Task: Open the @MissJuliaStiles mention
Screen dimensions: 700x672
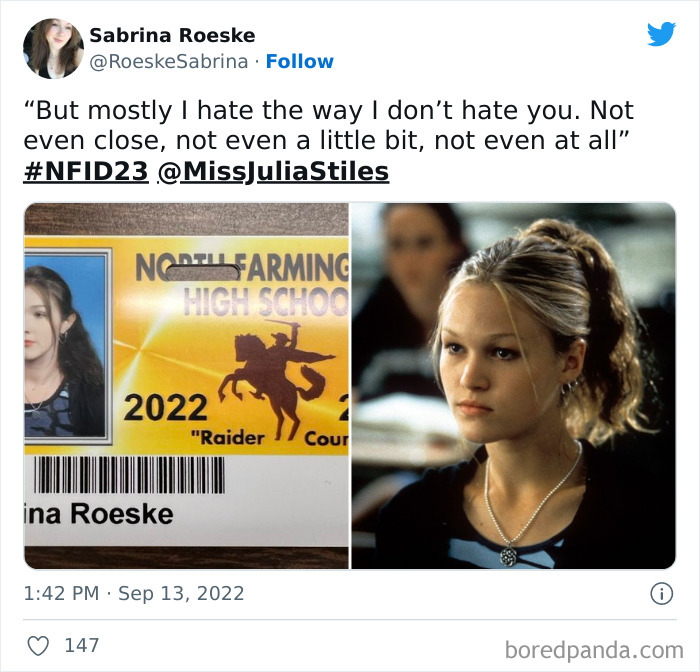Action: tap(273, 171)
